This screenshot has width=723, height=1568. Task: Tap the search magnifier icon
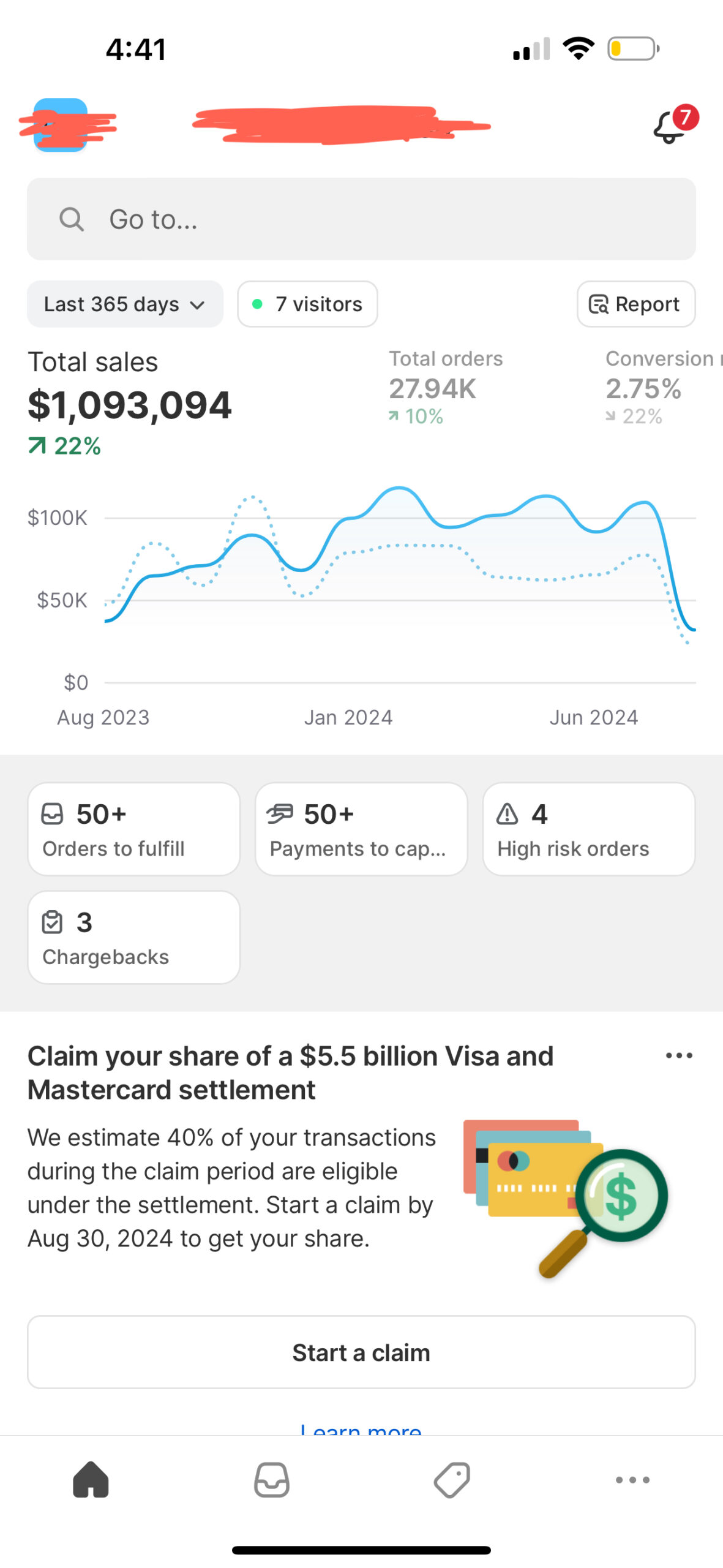click(x=72, y=219)
